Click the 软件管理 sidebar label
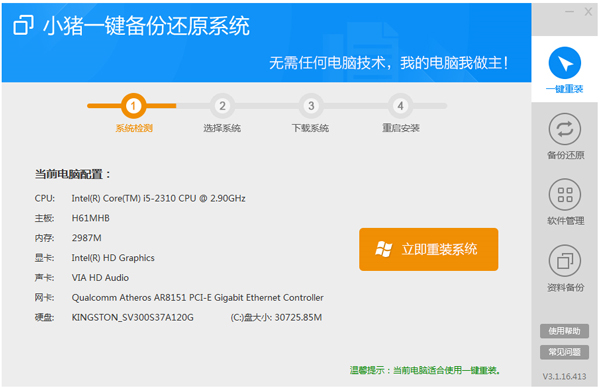This screenshot has height=389, width=600. (566, 221)
